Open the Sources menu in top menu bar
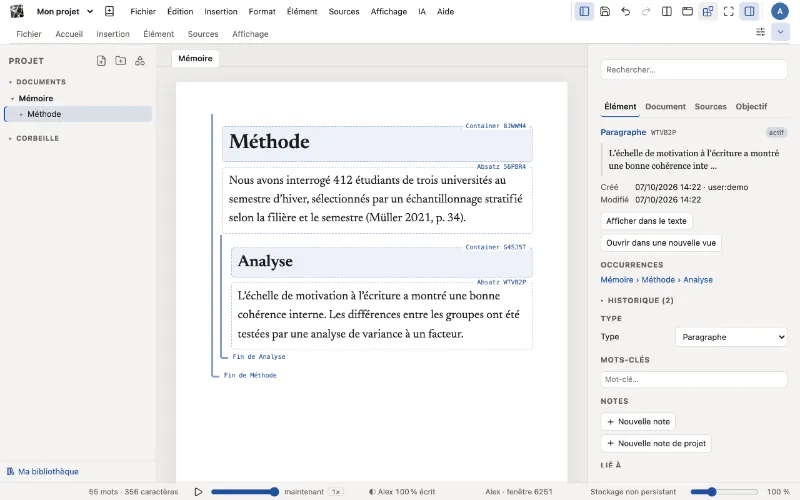800x500 pixels. point(344,11)
